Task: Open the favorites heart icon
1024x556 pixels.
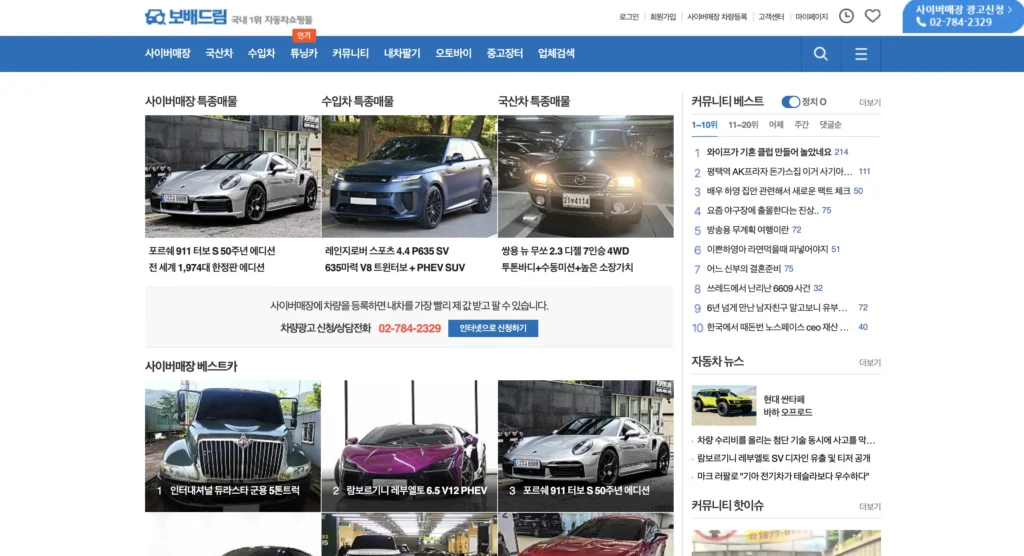Action: (x=872, y=16)
